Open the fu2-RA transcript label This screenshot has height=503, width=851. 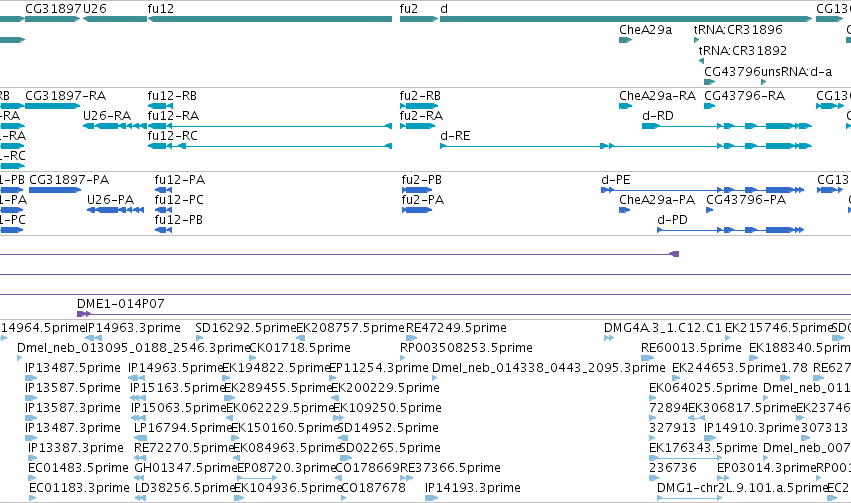[x=421, y=116]
